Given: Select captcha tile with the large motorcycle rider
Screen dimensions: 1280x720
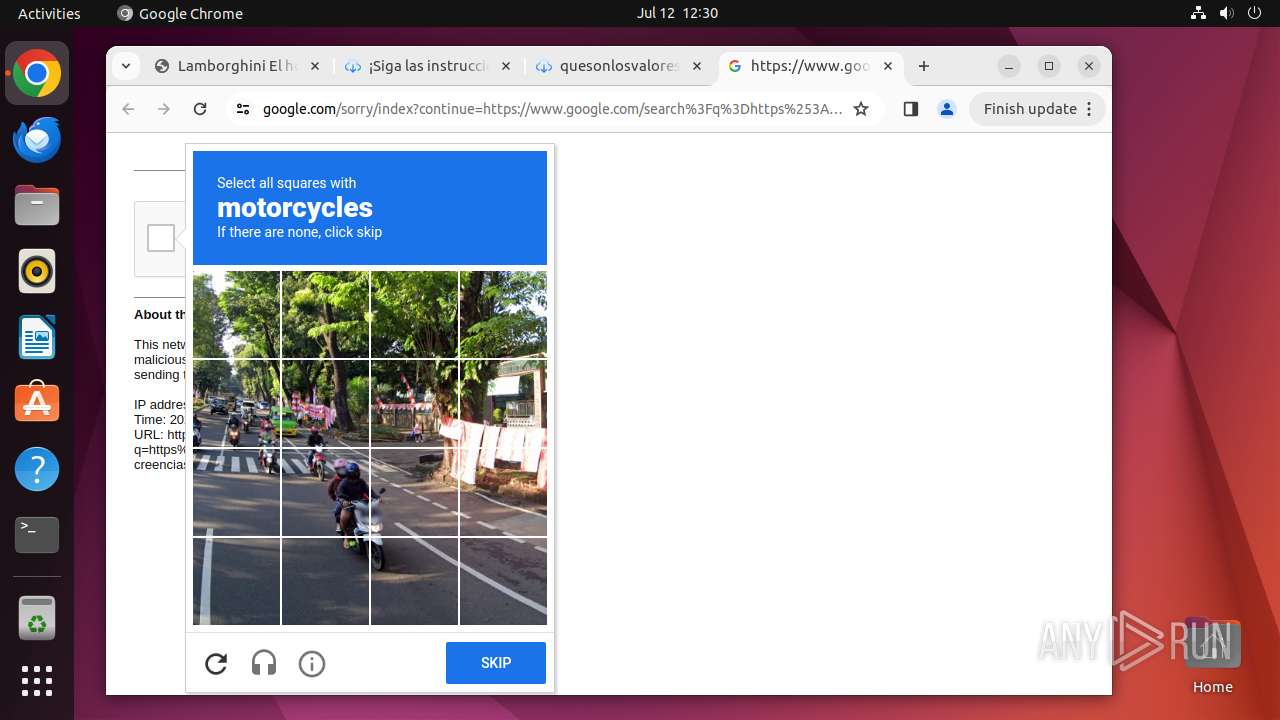Looking at the screenshot, I should 325,492.
